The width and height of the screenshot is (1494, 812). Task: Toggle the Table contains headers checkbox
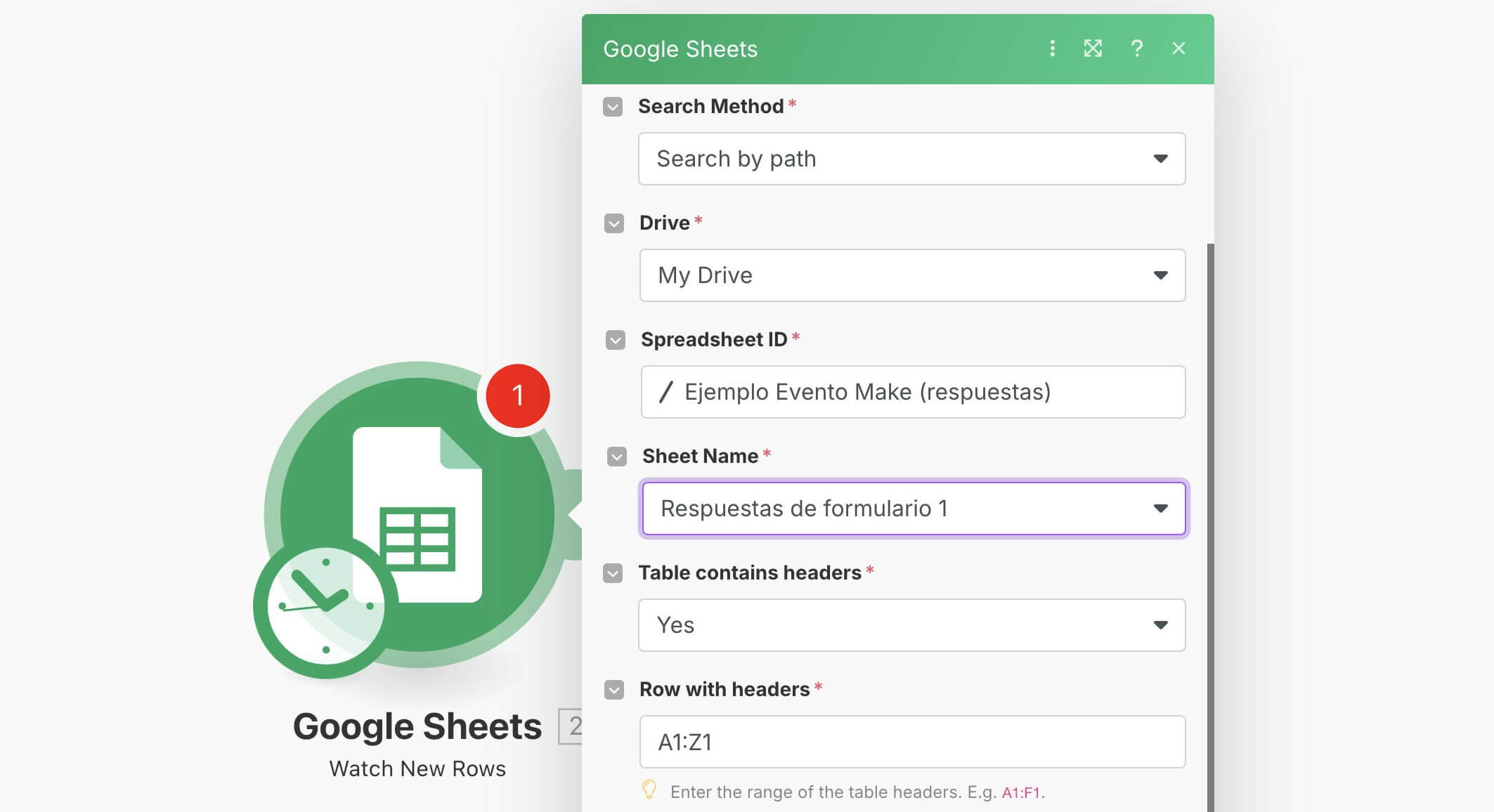pos(613,573)
